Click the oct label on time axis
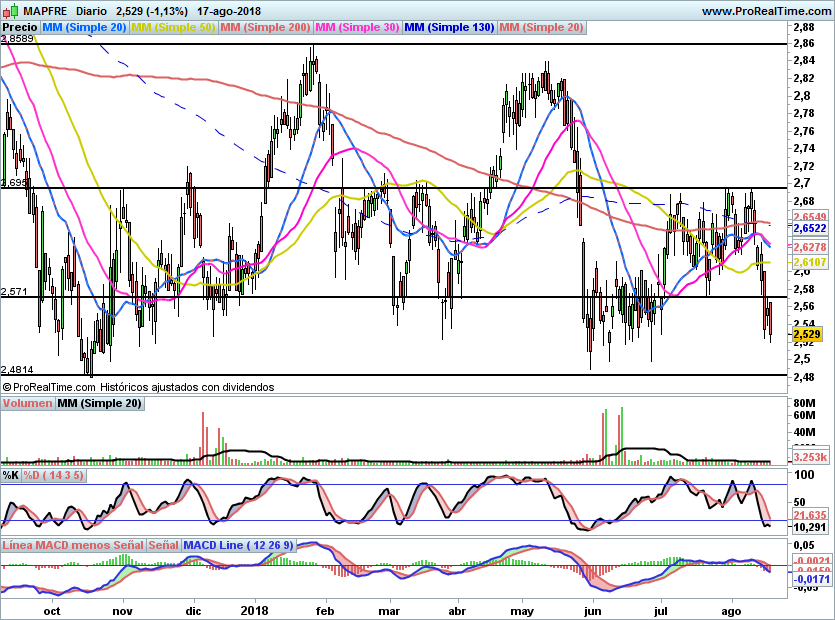 coord(52,611)
